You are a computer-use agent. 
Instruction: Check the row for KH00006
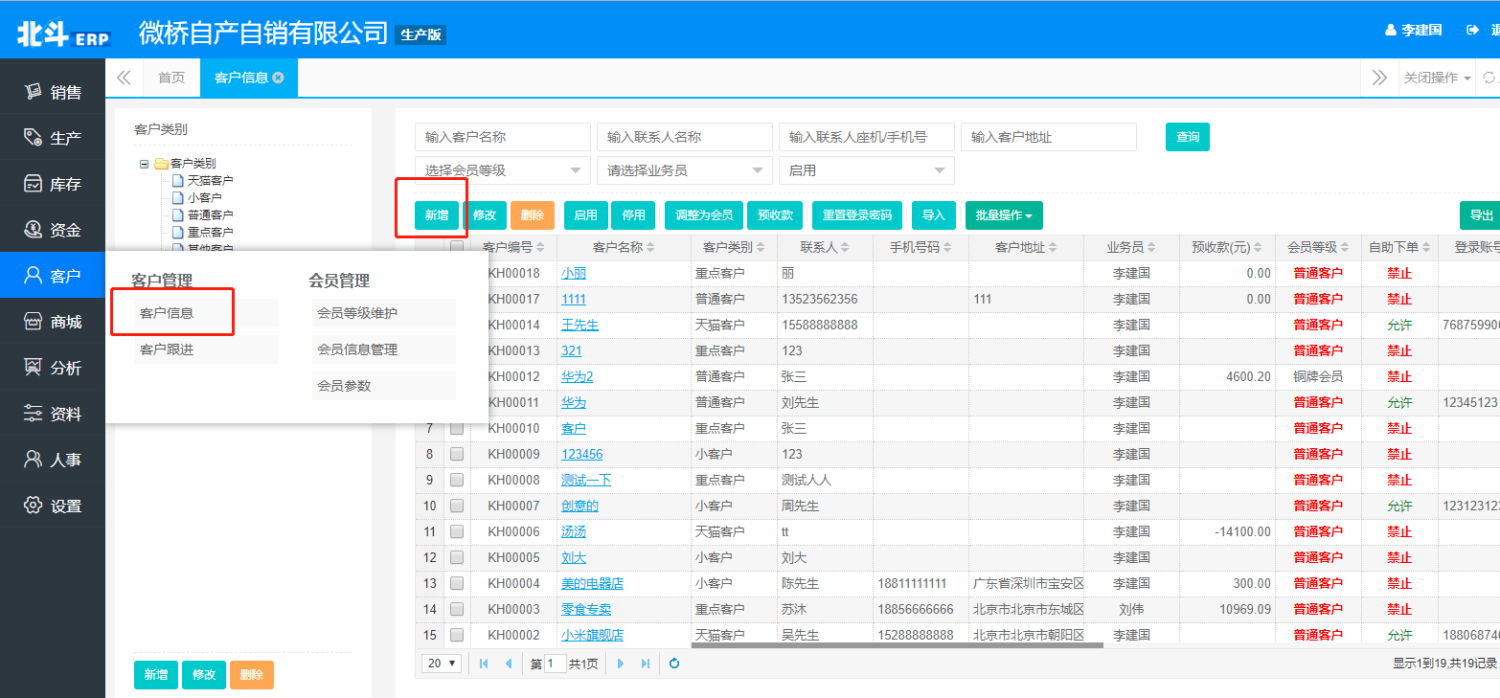[x=457, y=532]
